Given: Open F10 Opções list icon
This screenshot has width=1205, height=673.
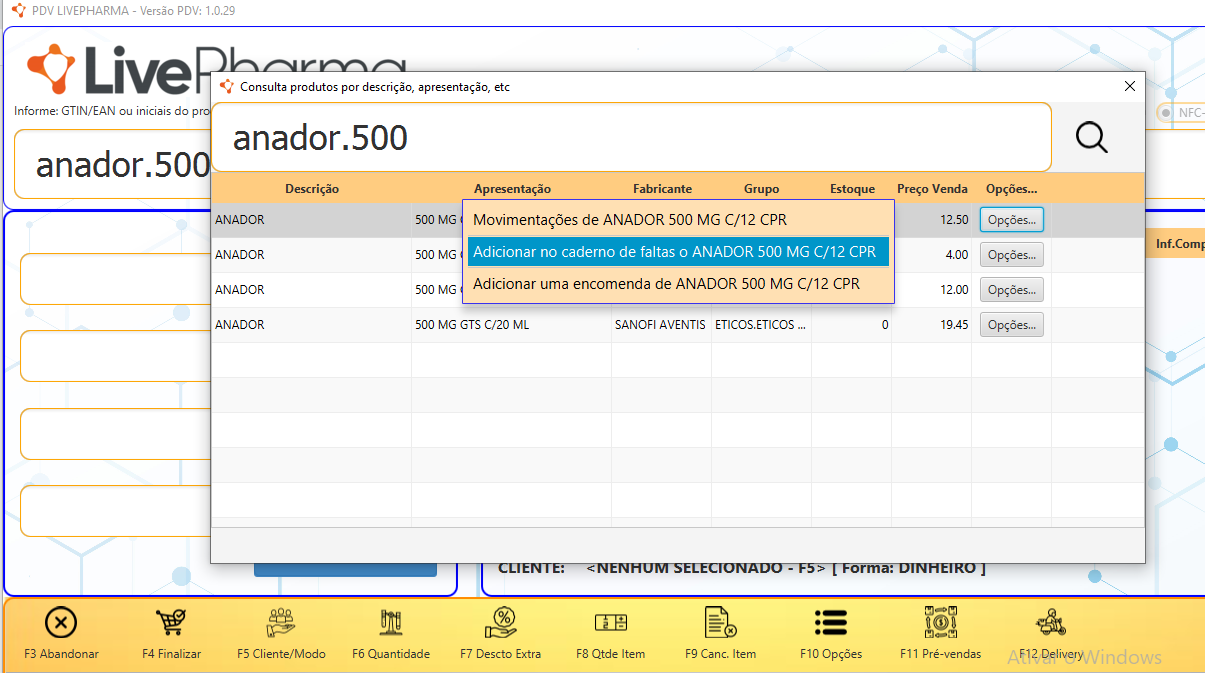Looking at the screenshot, I should pos(830,623).
